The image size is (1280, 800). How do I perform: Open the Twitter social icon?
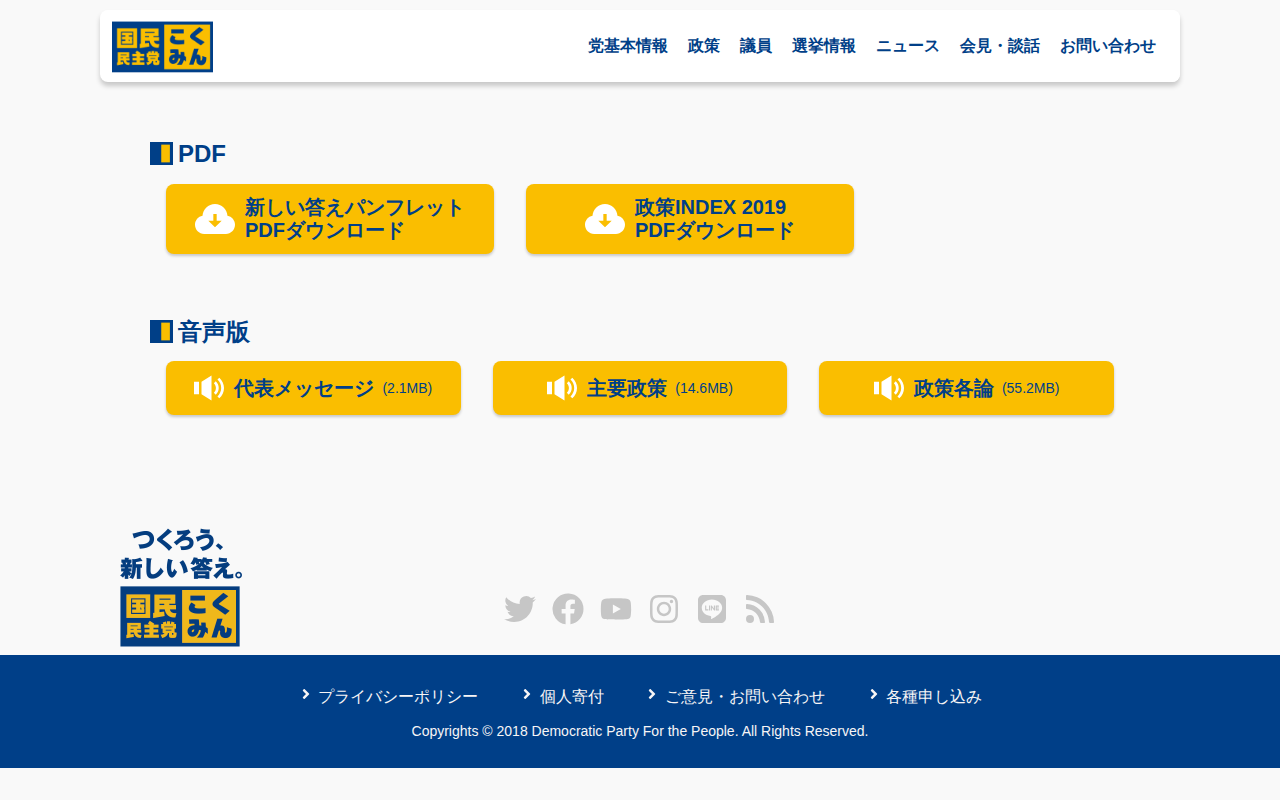tap(520, 609)
